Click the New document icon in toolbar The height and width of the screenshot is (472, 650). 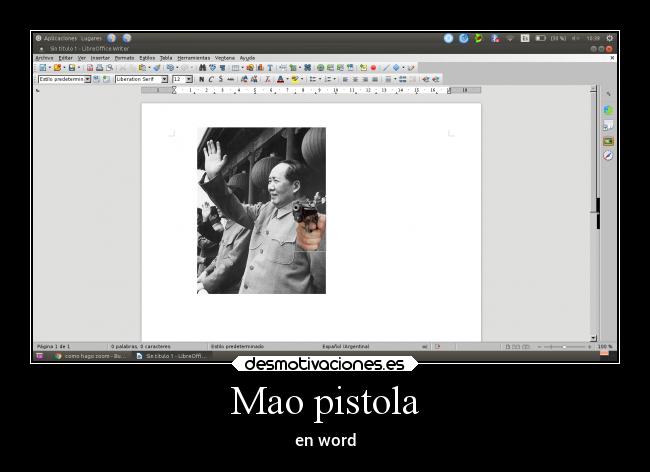click(x=43, y=68)
